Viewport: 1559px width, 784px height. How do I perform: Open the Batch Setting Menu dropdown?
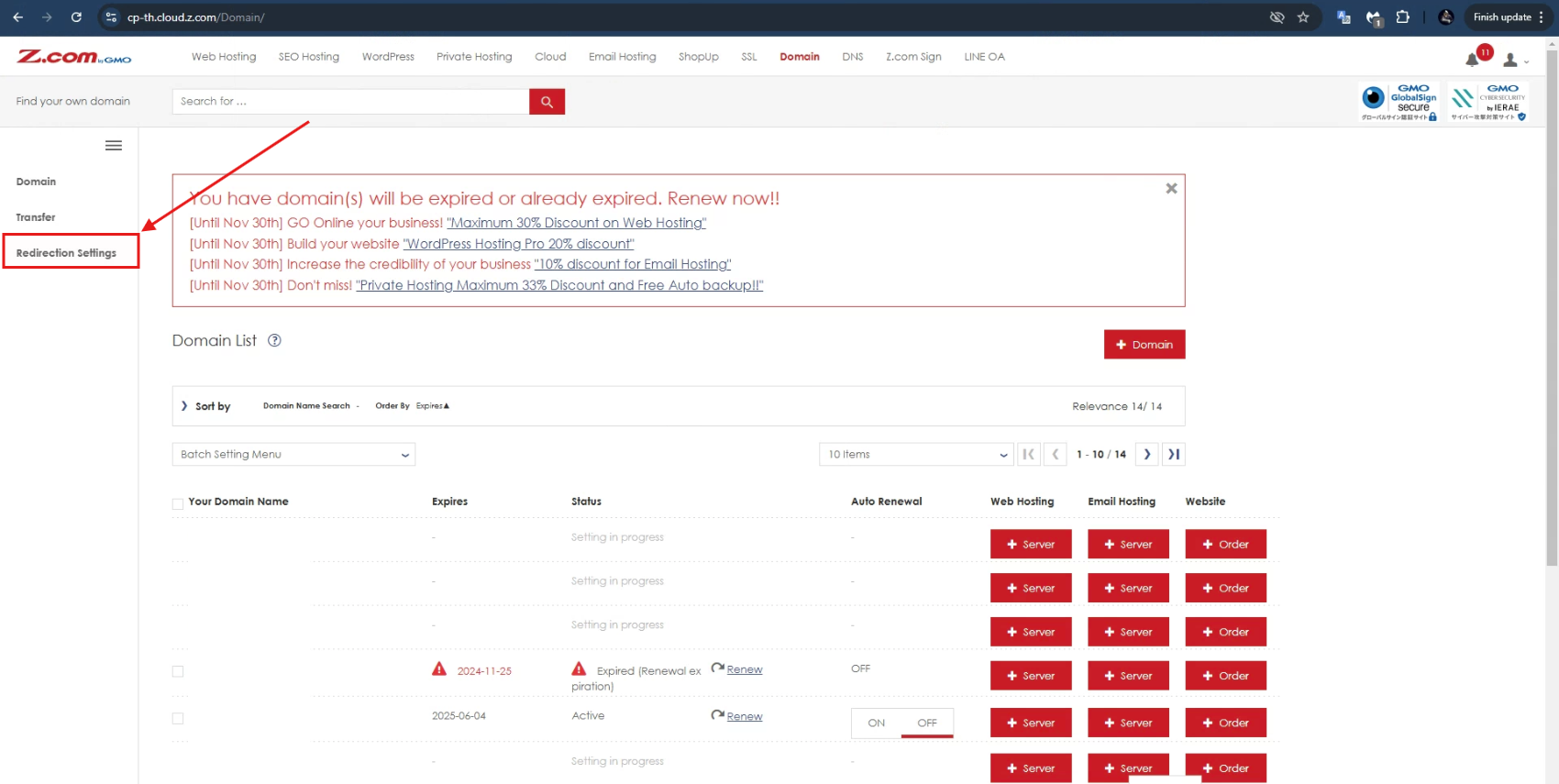293,454
